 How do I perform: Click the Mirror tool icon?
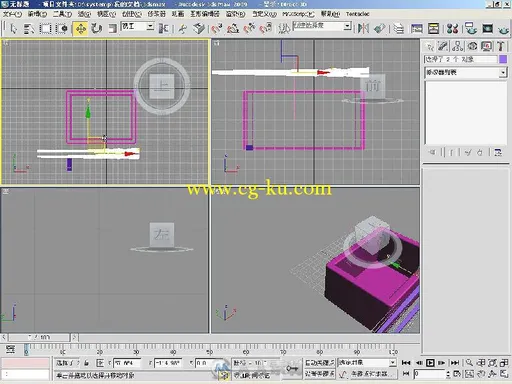coord(363,29)
